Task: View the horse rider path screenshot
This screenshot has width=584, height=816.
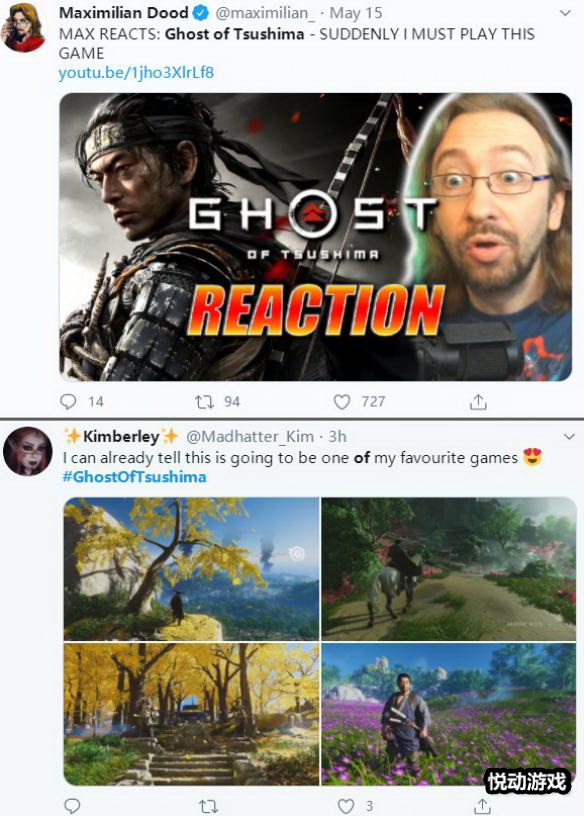Action: [449, 569]
